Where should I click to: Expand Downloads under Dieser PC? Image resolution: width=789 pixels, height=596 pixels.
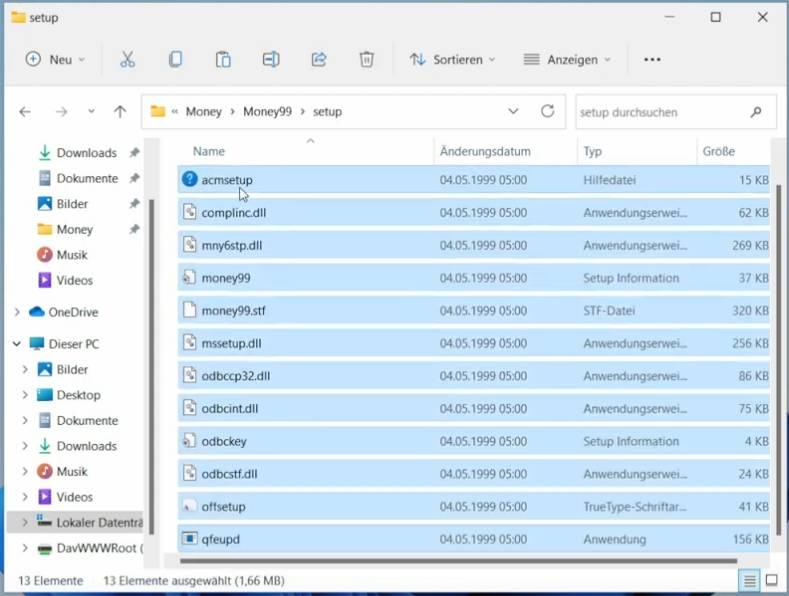coord(25,446)
